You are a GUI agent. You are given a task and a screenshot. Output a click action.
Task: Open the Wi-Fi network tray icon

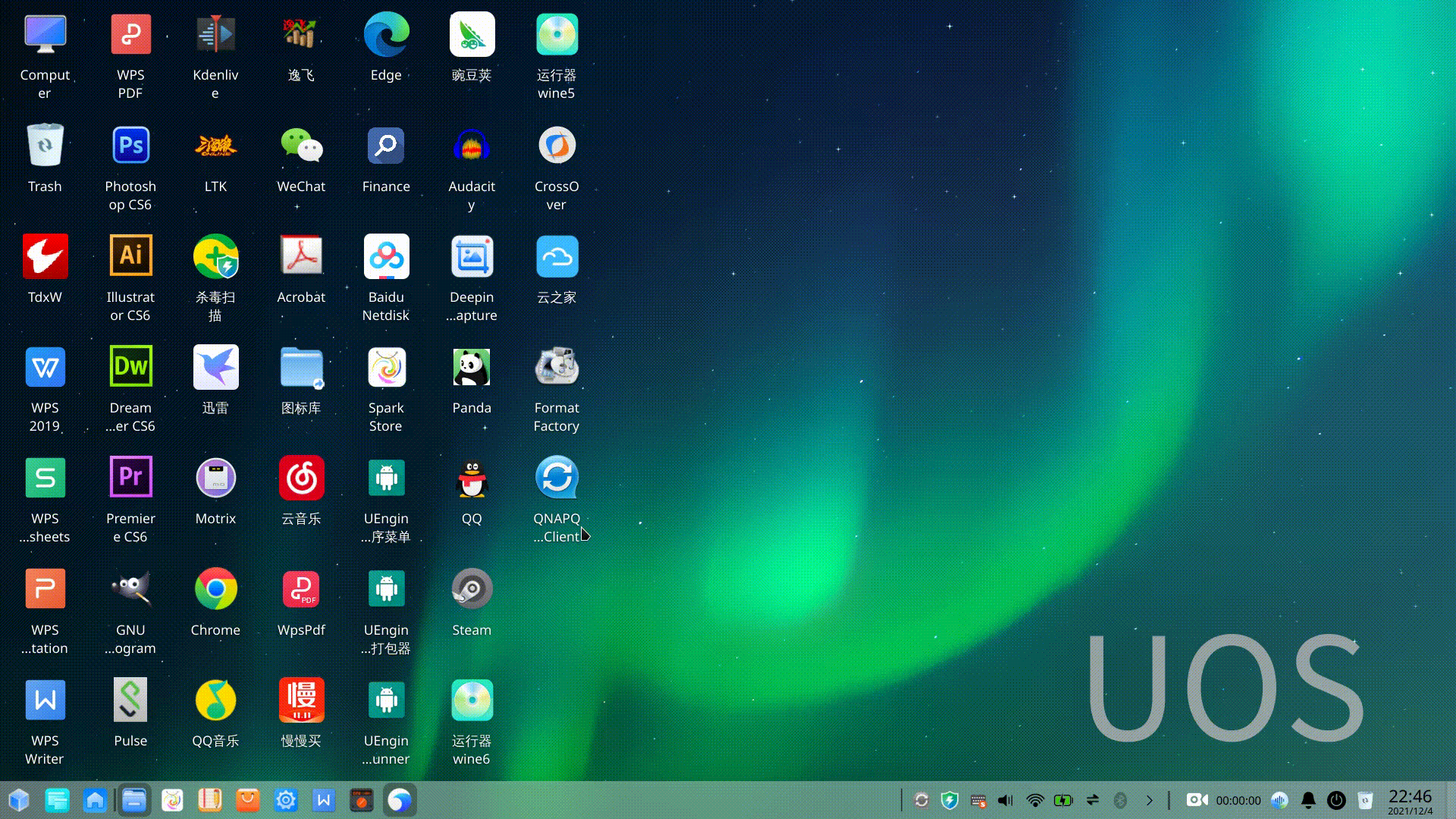[x=1035, y=800]
